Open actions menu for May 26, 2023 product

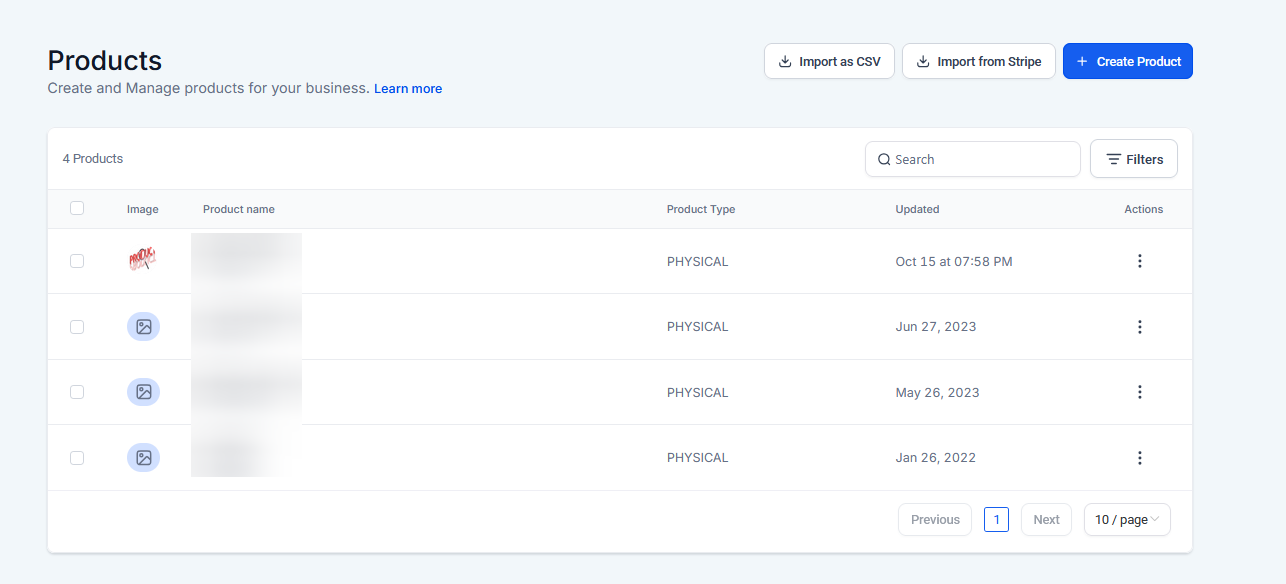pyautogui.click(x=1139, y=392)
